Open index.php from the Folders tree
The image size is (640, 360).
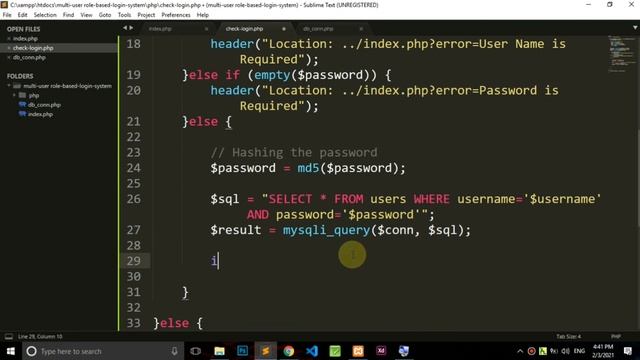point(40,114)
